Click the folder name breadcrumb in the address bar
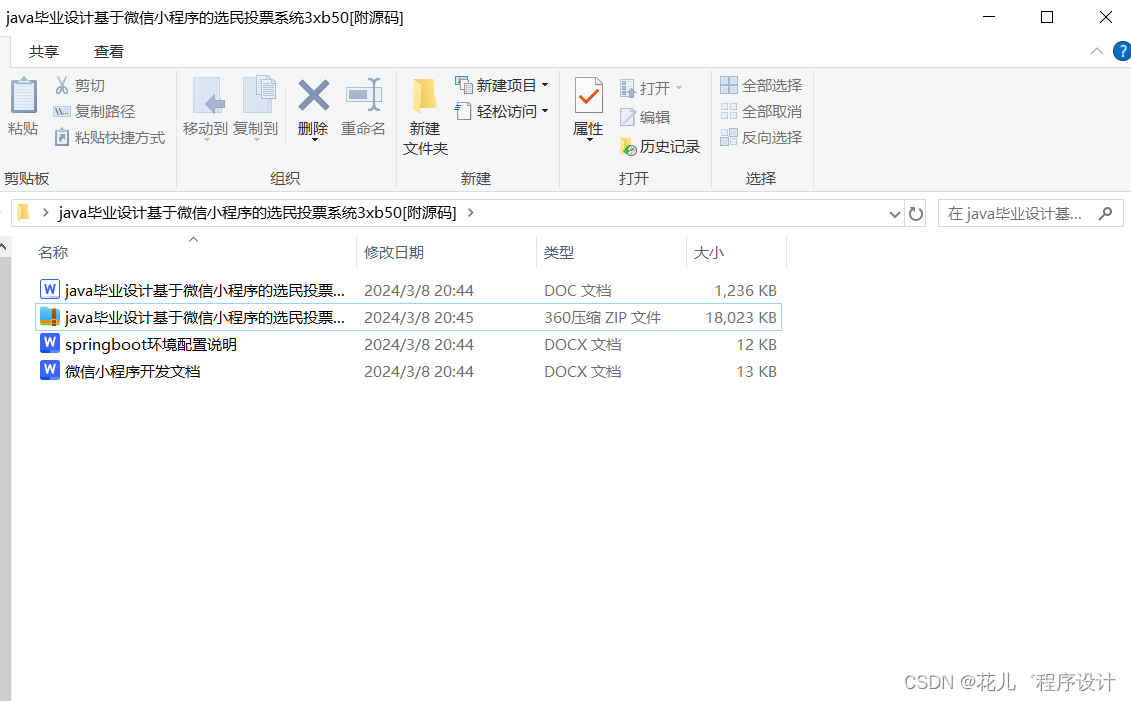 258,213
